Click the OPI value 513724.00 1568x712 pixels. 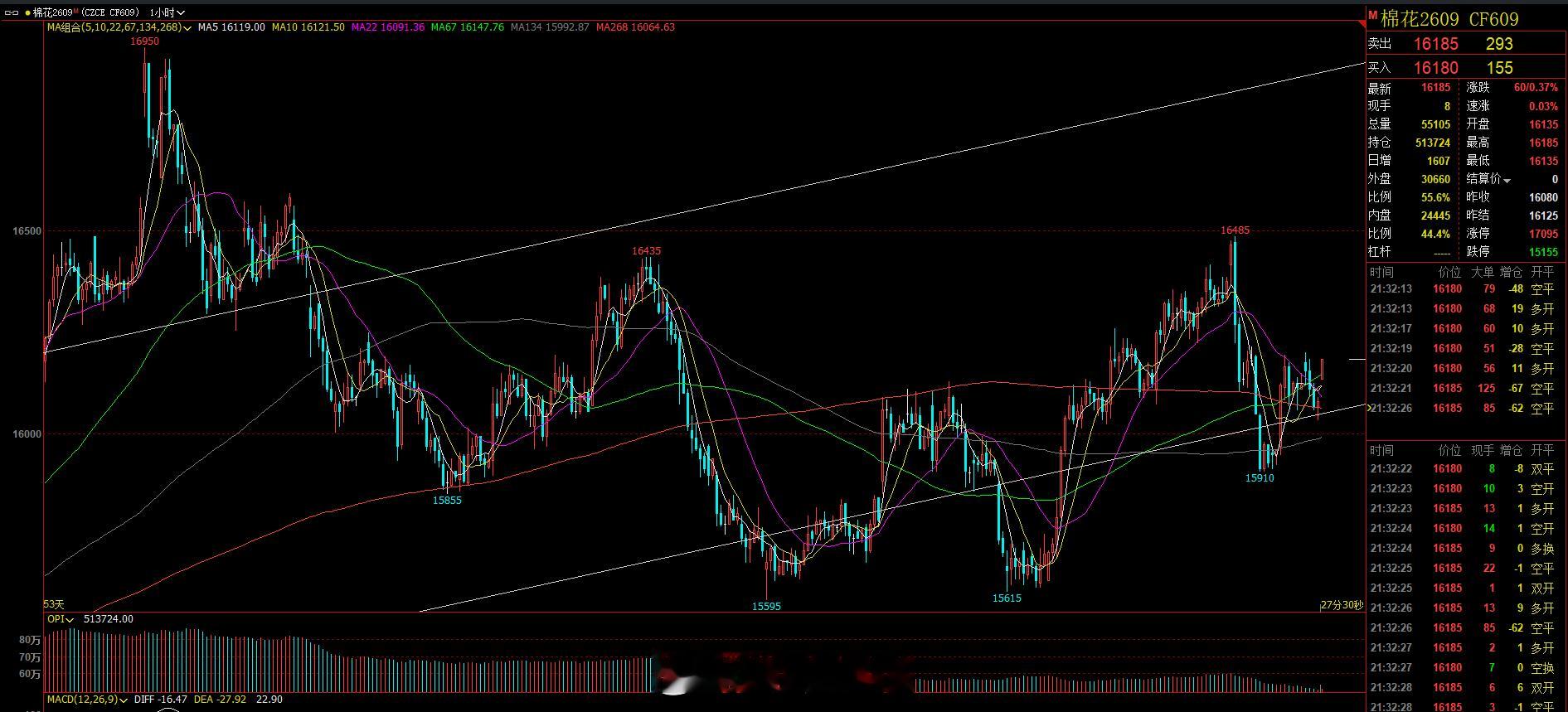tap(109, 619)
